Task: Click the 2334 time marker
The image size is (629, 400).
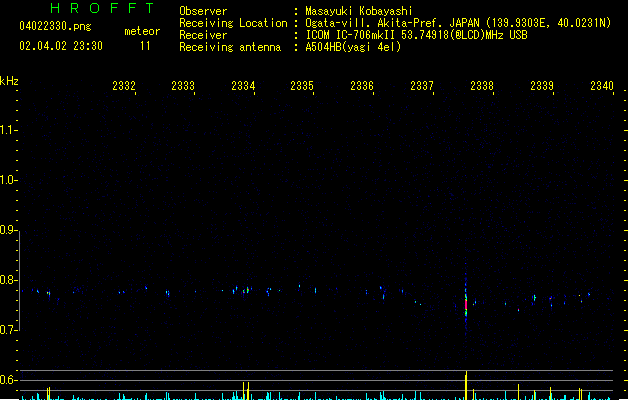Action: click(243, 86)
